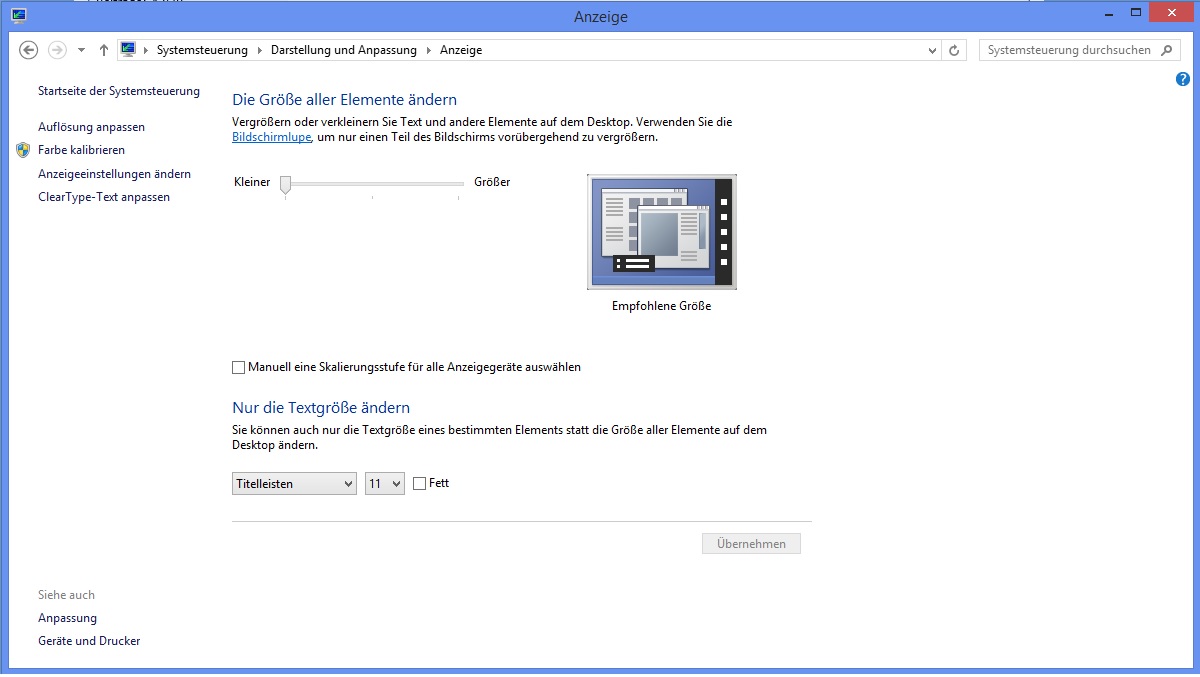Maximize the Anzeige window
The width and height of the screenshot is (1200, 677).
coord(1135,12)
